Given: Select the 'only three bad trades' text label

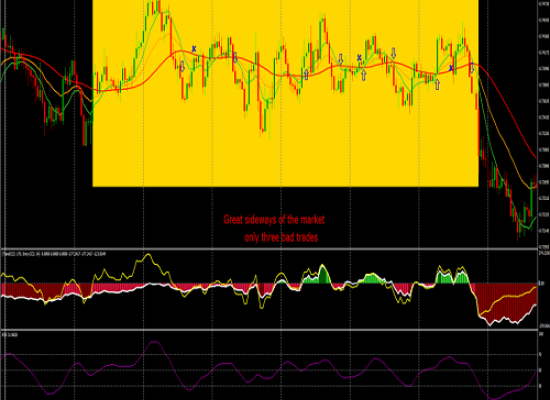Looking at the screenshot, I should [x=281, y=238].
